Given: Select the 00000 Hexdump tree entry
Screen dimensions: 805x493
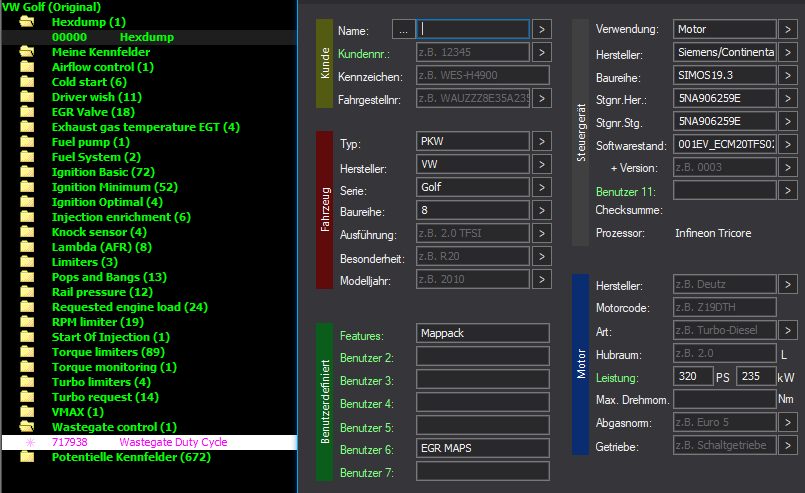Looking at the screenshot, I should pyautogui.click(x=149, y=37).
